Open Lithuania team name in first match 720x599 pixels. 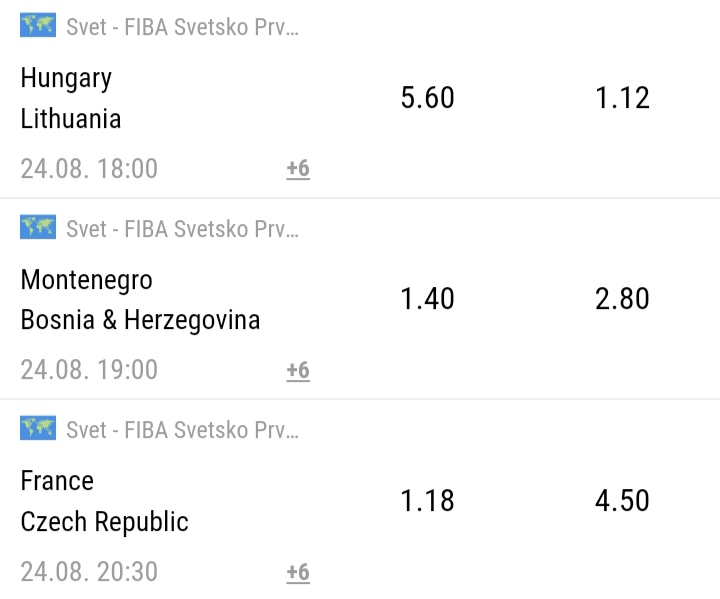point(71,119)
